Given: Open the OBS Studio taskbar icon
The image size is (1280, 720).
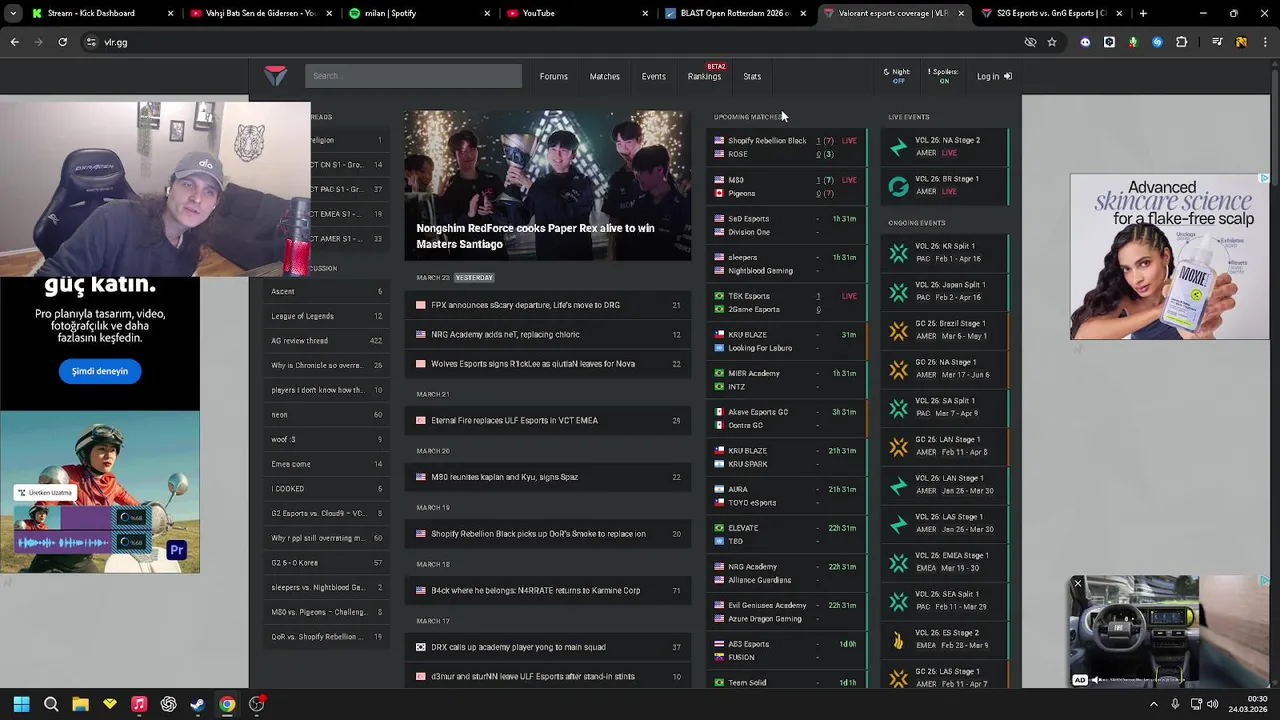Looking at the screenshot, I should click(x=257, y=704).
